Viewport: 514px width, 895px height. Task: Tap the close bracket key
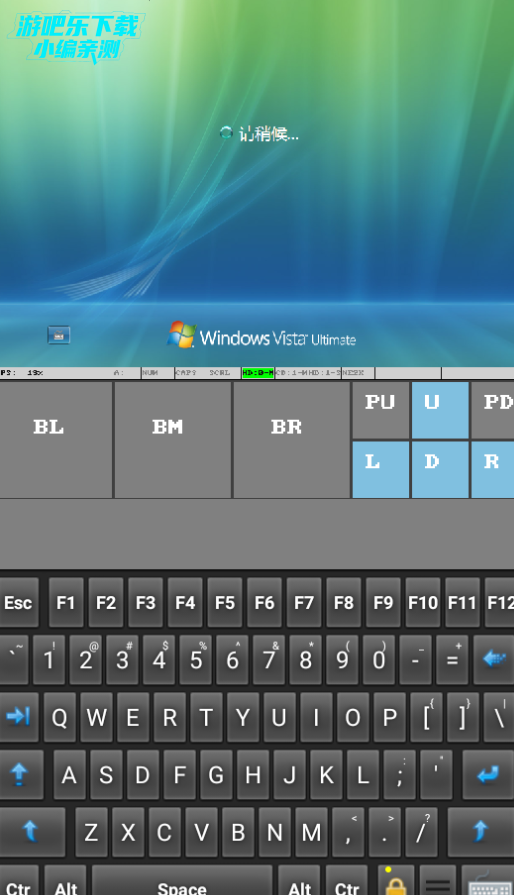coord(463,717)
